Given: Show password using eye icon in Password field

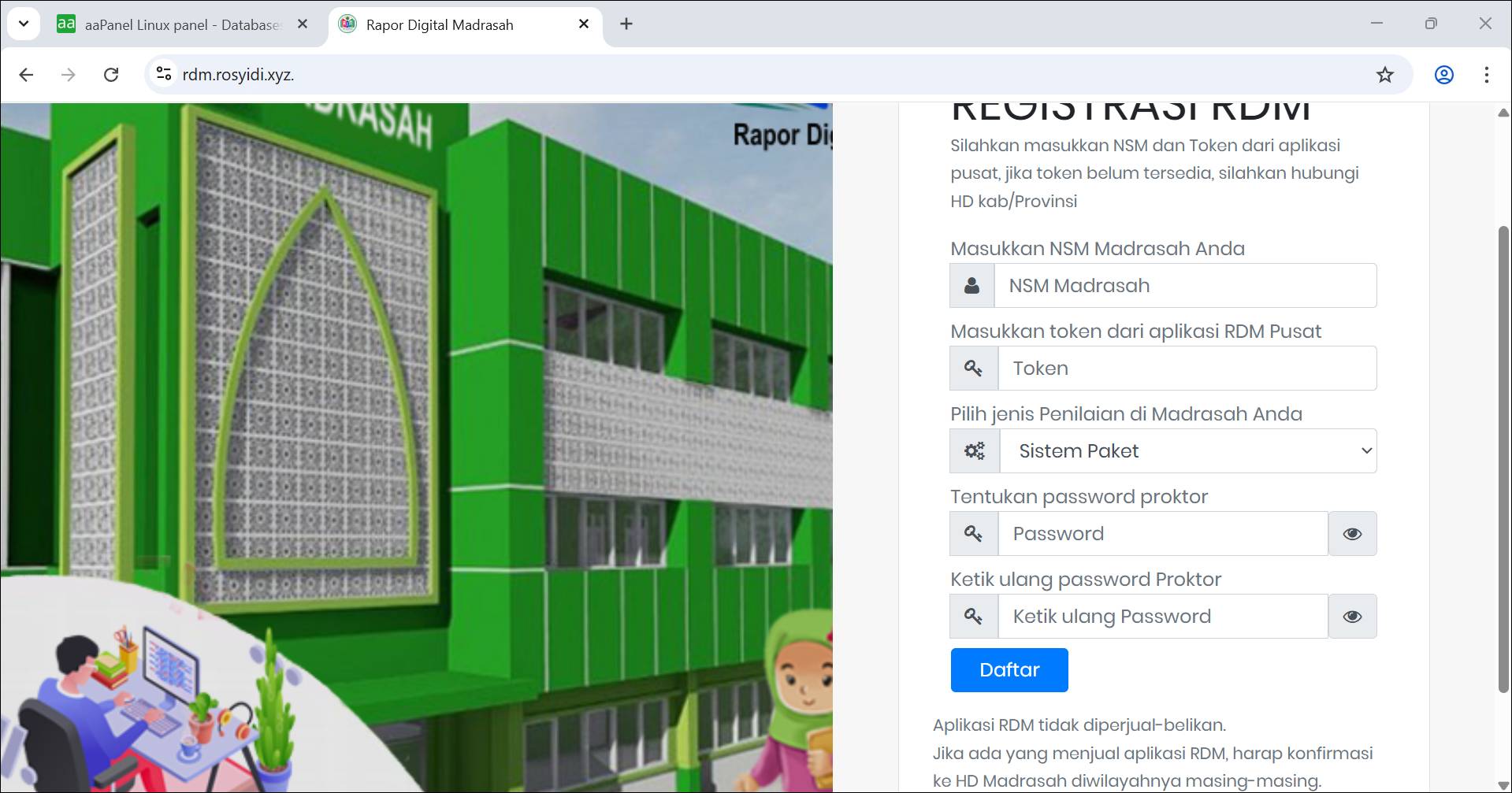Looking at the screenshot, I should point(1352,534).
